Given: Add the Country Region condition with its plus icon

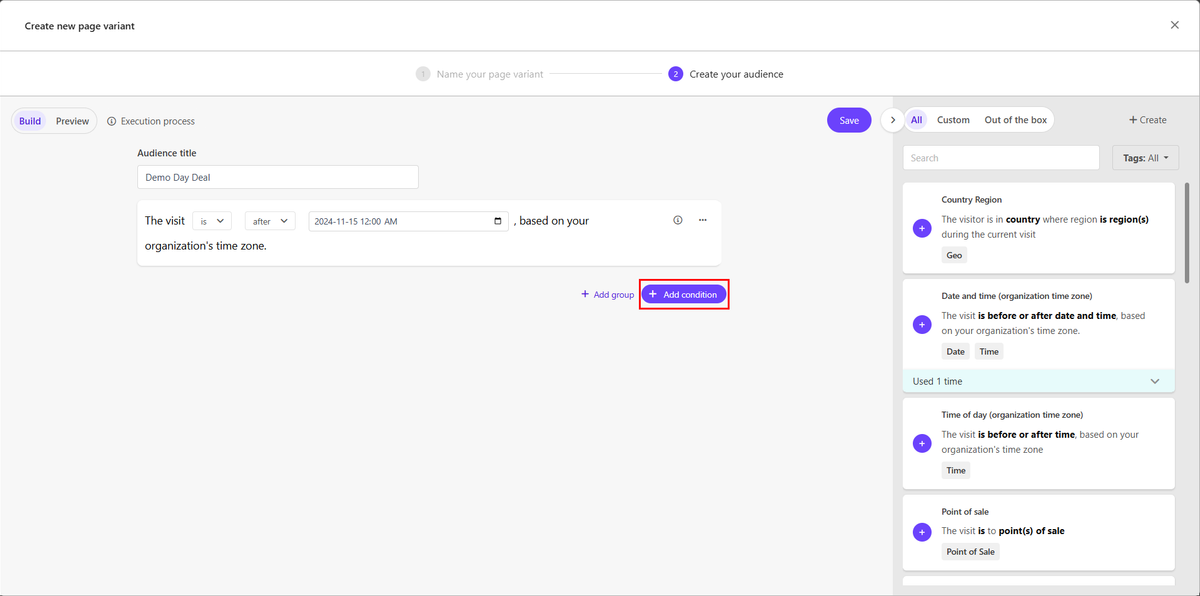Looking at the screenshot, I should (922, 229).
